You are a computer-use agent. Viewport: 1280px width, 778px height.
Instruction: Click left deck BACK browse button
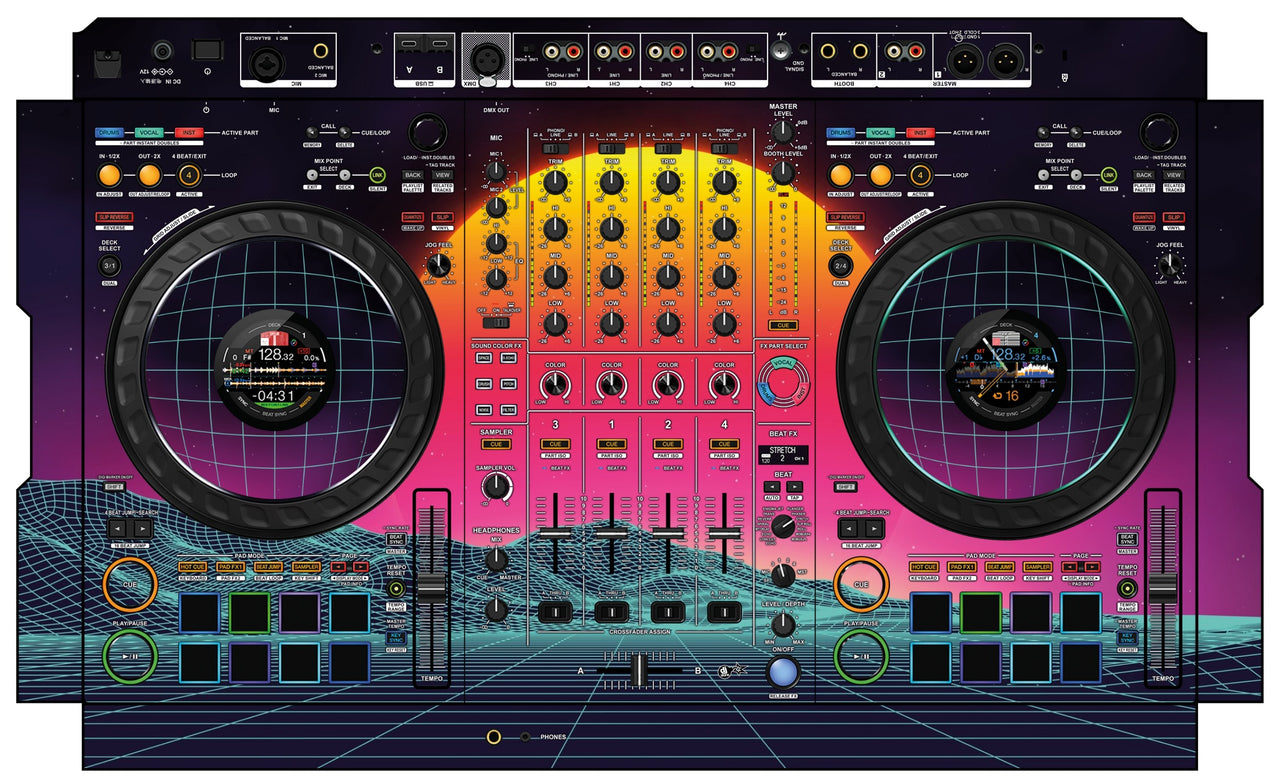(412, 175)
